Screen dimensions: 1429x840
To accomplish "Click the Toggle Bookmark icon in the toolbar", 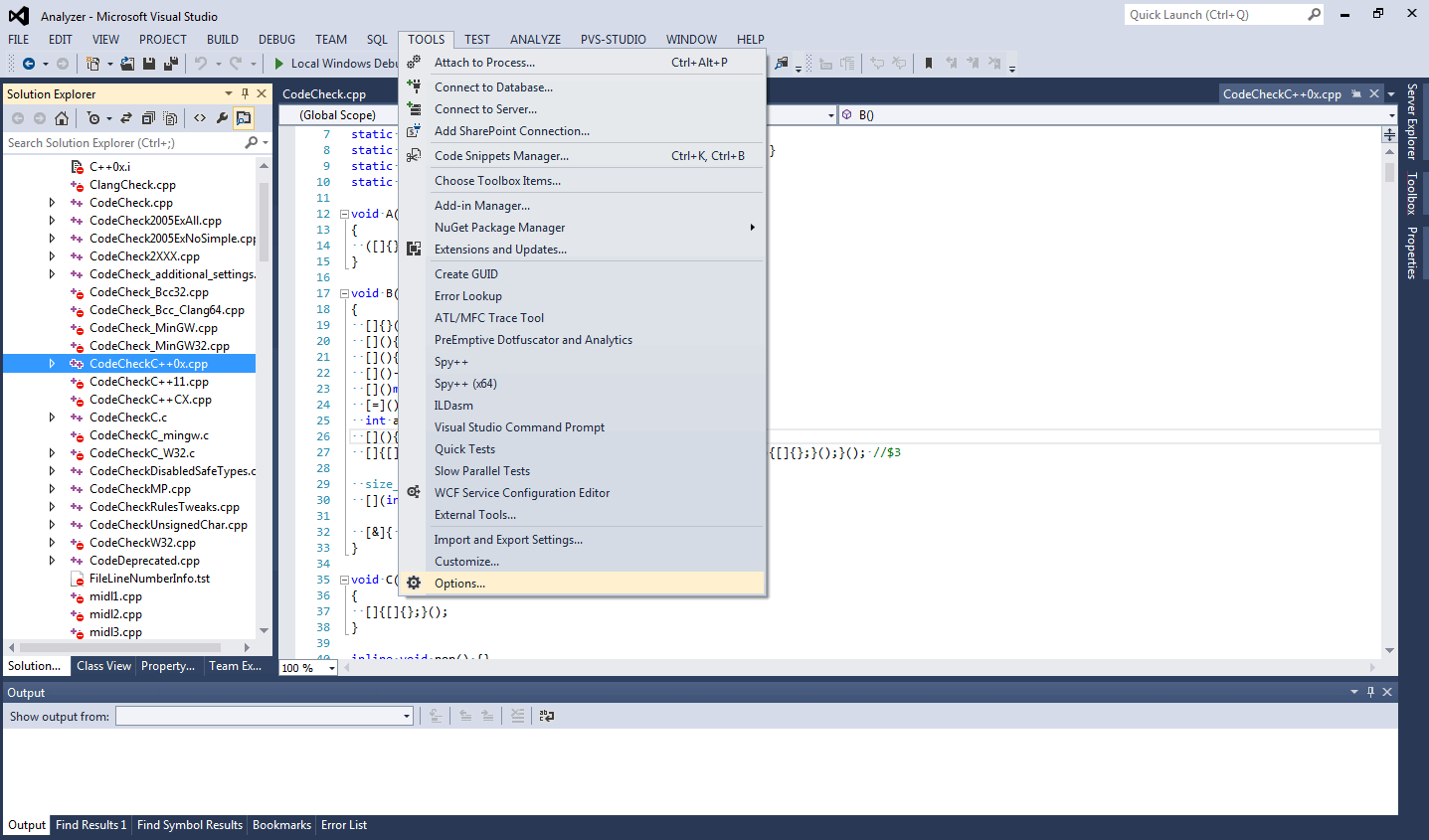I will pyautogui.click(x=929, y=64).
